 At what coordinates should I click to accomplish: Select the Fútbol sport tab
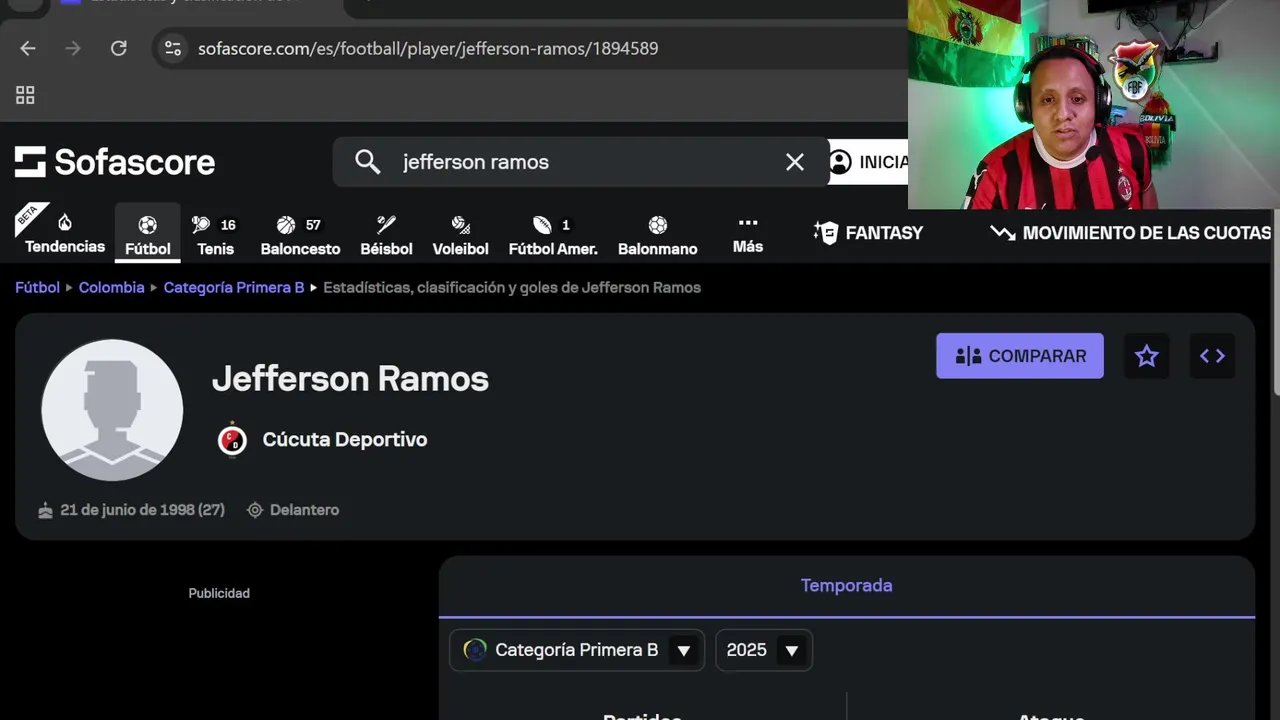click(148, 234)
